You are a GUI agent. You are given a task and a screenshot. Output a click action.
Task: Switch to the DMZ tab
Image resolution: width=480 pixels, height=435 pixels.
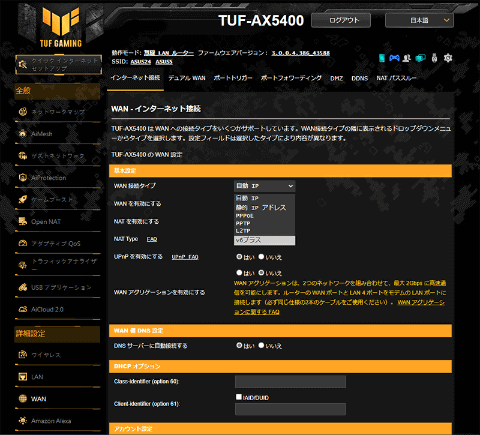[x=337, y=78]
